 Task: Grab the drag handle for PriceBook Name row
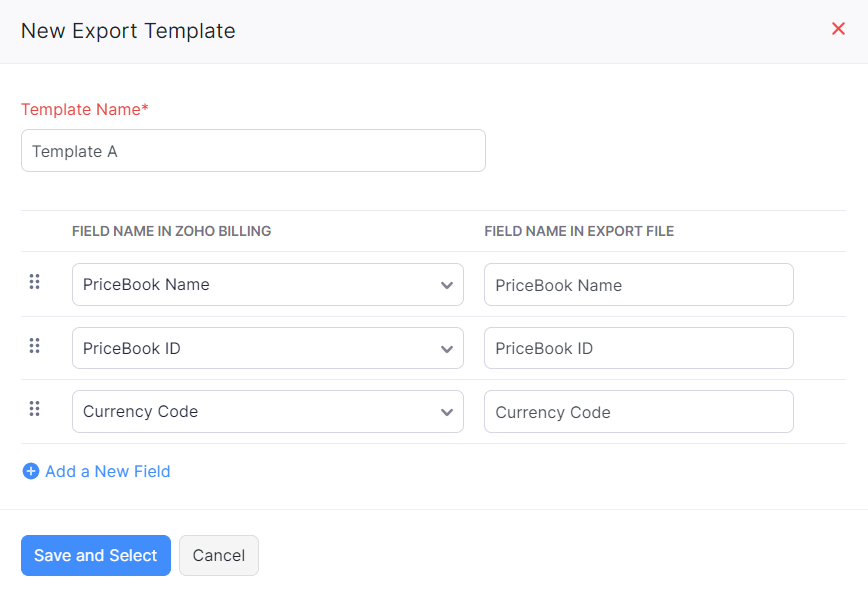[x=34, y=282]
